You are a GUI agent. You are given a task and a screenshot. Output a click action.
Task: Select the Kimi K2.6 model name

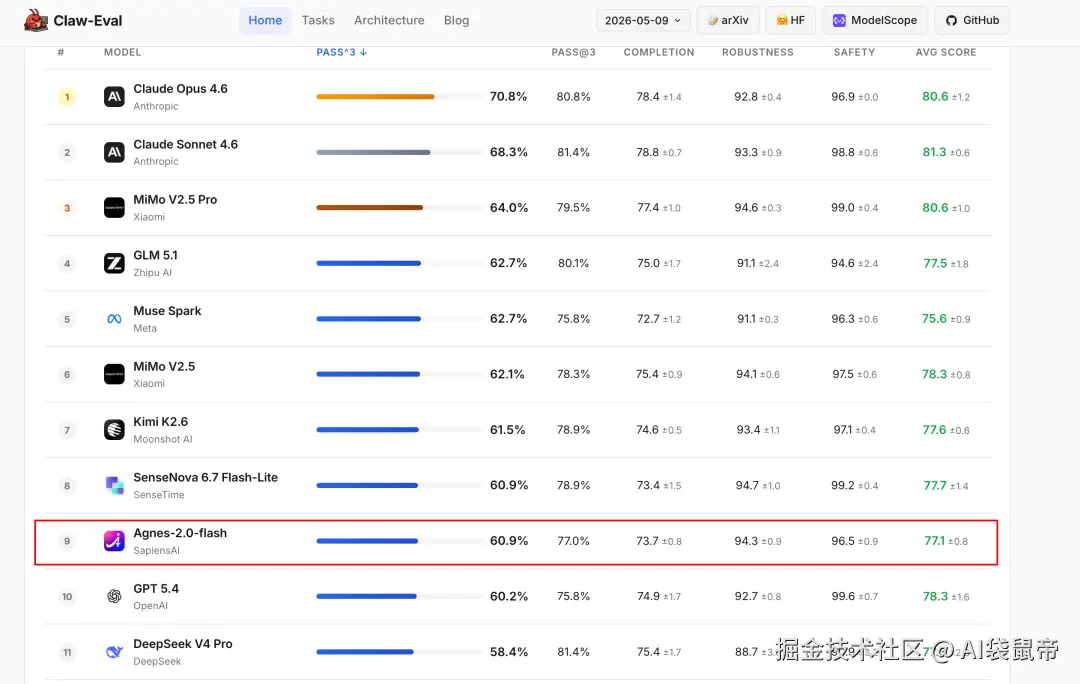(160, 422)
